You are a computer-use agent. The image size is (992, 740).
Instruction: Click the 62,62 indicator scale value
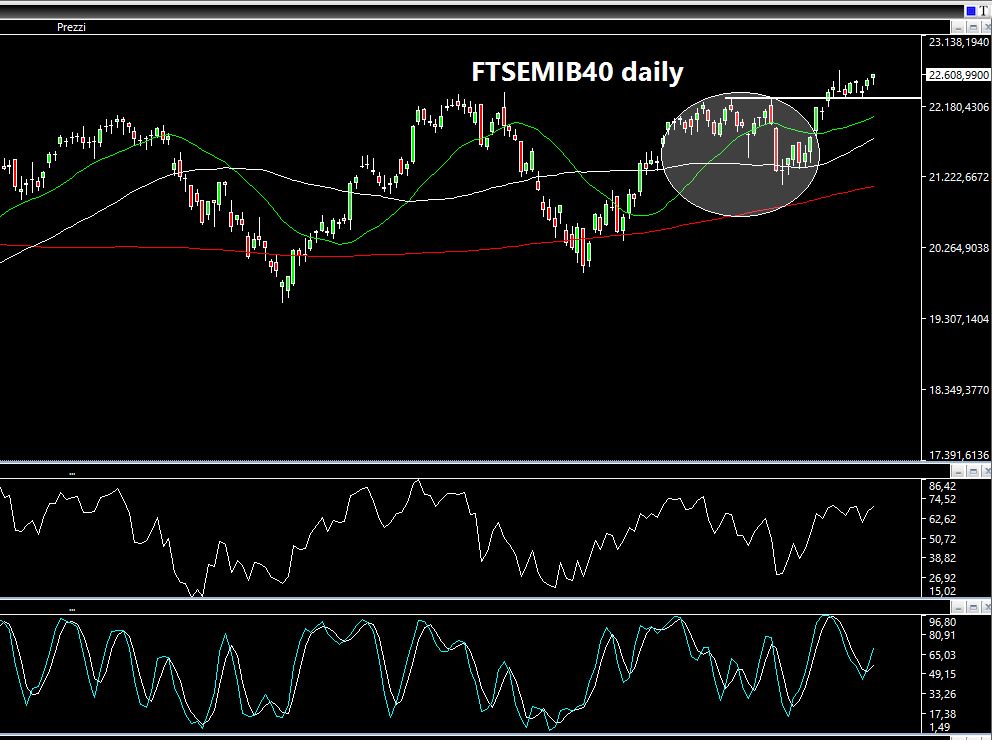point(943,519)
